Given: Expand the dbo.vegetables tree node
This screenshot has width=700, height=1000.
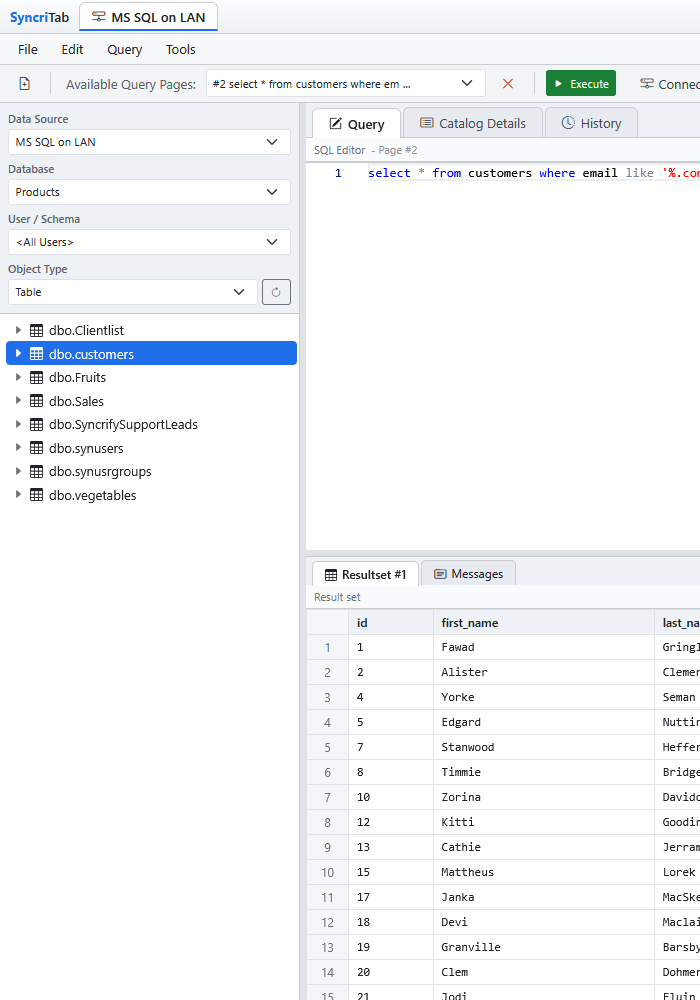Looking at the screenshot, I should pos(18,495).
